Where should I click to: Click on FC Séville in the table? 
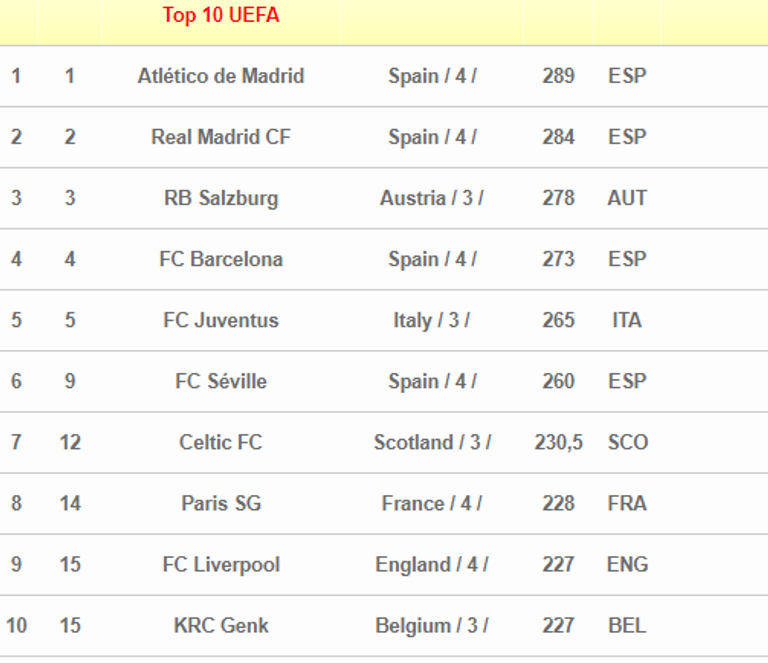[x=221, y=381]
